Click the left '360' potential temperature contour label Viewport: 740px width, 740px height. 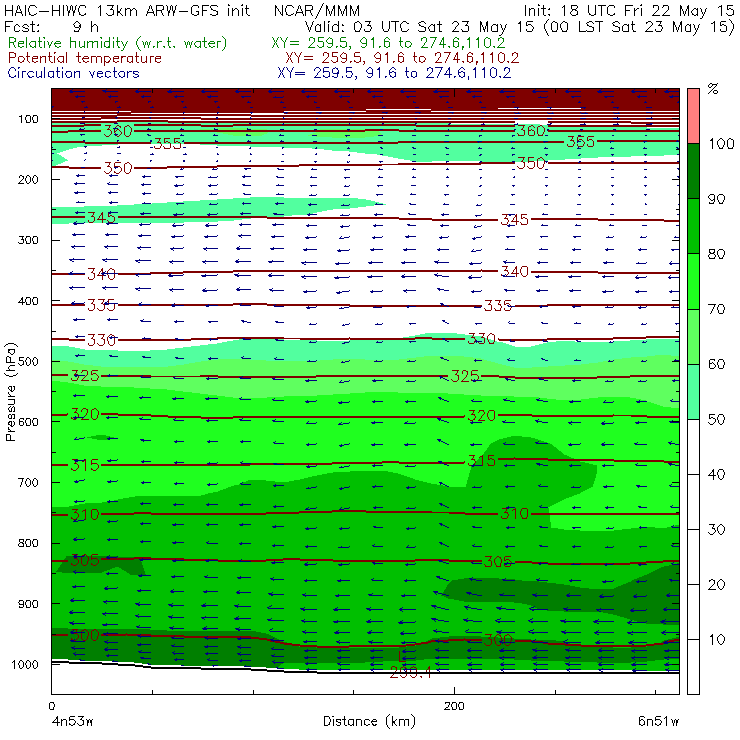pyautogui.click(x=118, y=131)
